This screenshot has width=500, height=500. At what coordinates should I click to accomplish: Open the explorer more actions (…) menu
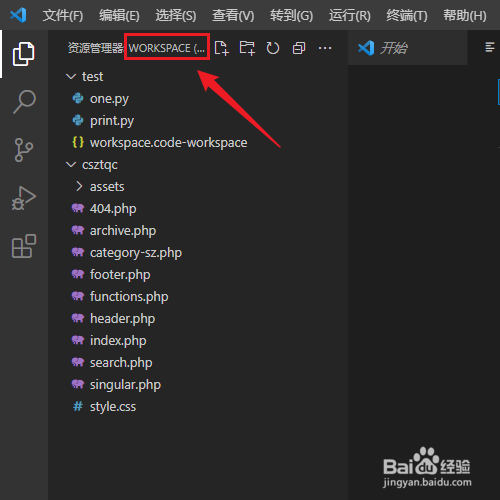[325, 48]
